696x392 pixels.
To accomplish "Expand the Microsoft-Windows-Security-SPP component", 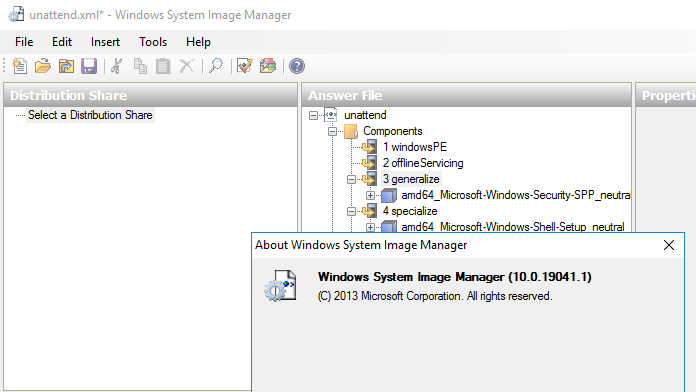I will point(371,195).
